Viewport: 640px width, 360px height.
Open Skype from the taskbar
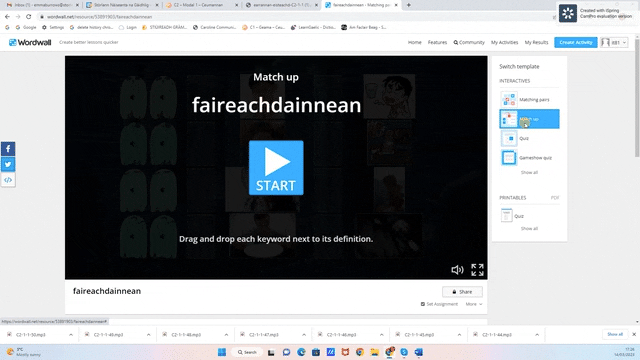tap(404, 352)
